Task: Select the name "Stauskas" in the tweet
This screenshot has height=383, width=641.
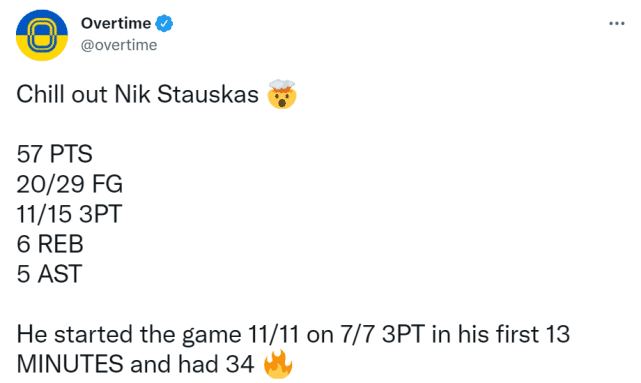Action: click(x=208, y=94)
